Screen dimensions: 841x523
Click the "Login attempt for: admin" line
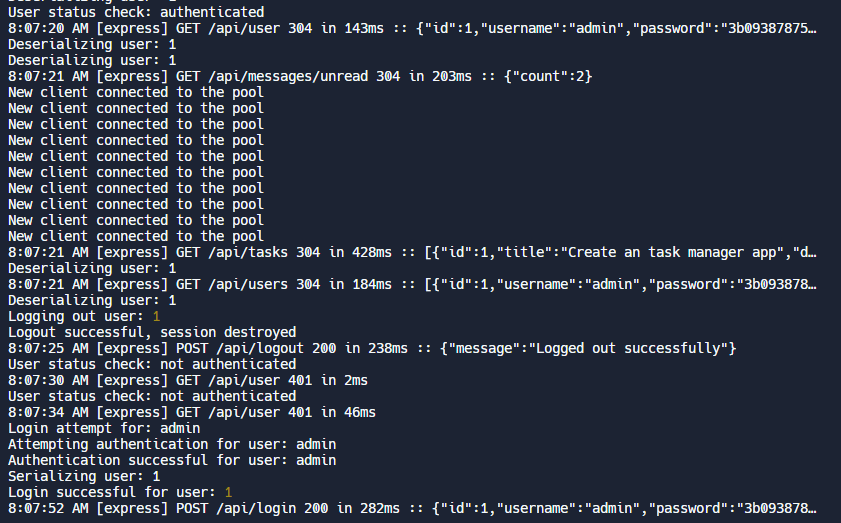click(x=104, y=428)
